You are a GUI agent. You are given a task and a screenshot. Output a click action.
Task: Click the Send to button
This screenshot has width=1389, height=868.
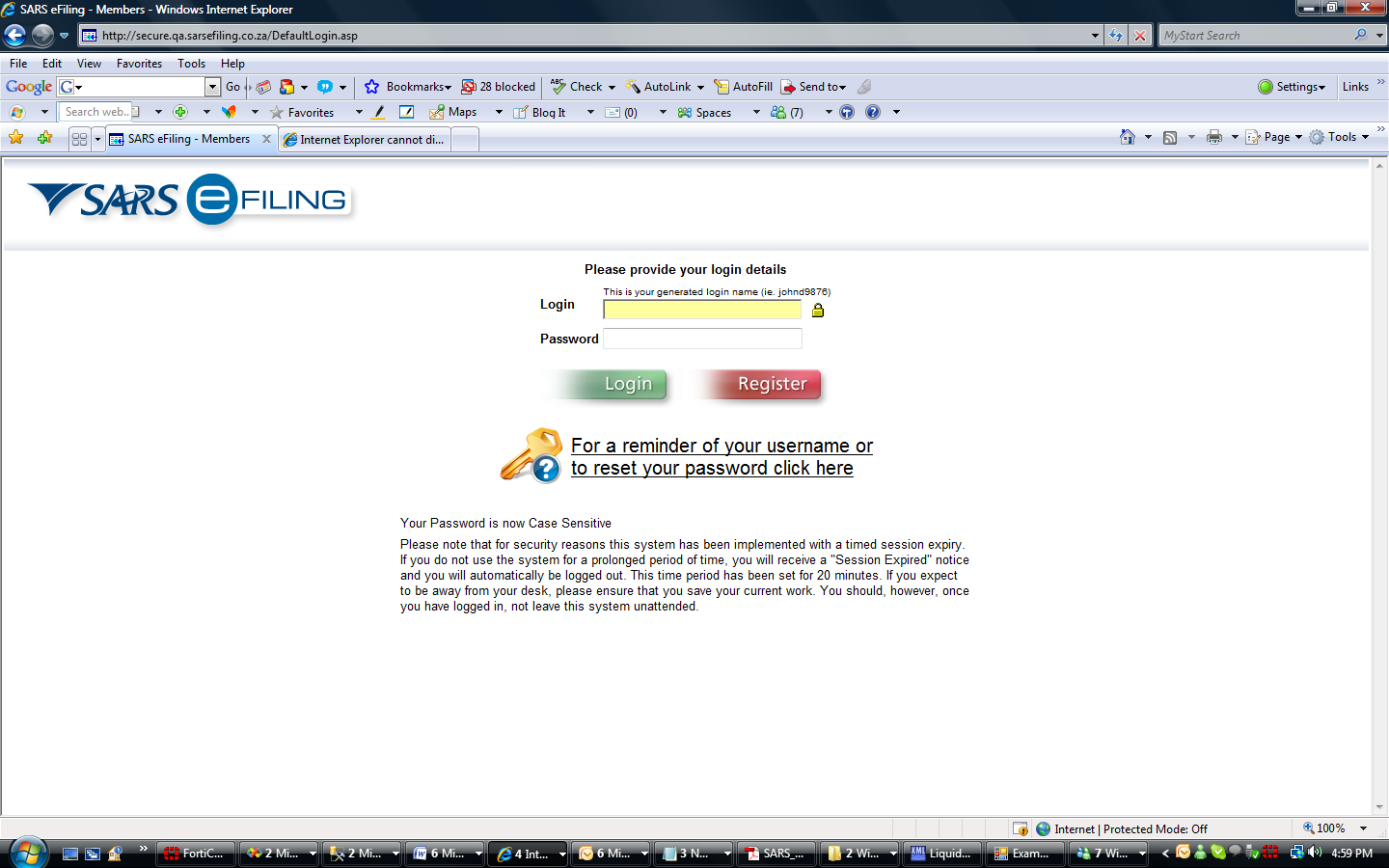click(x=813, y=87)
